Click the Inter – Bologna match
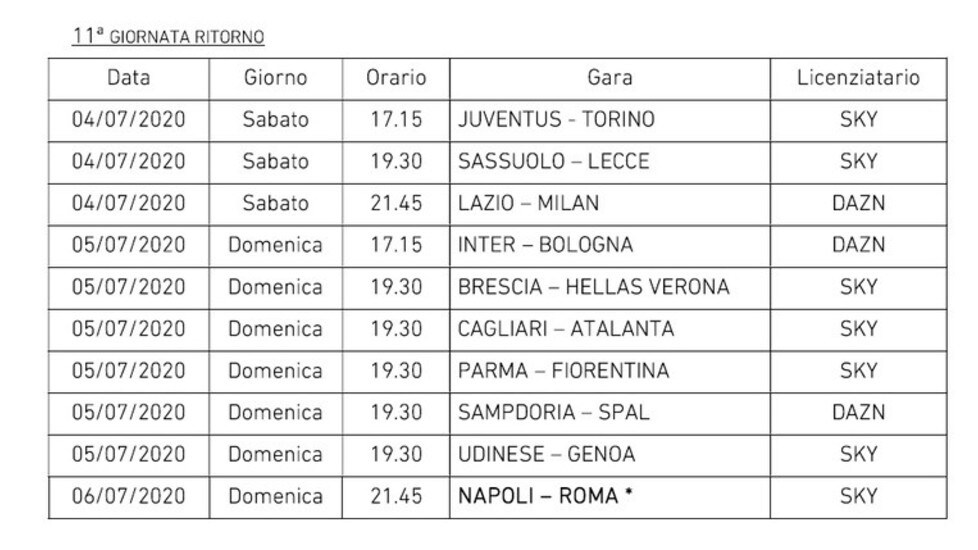This screenshot has height=550, width=978. pyautogui.click(x=545, y=245)
